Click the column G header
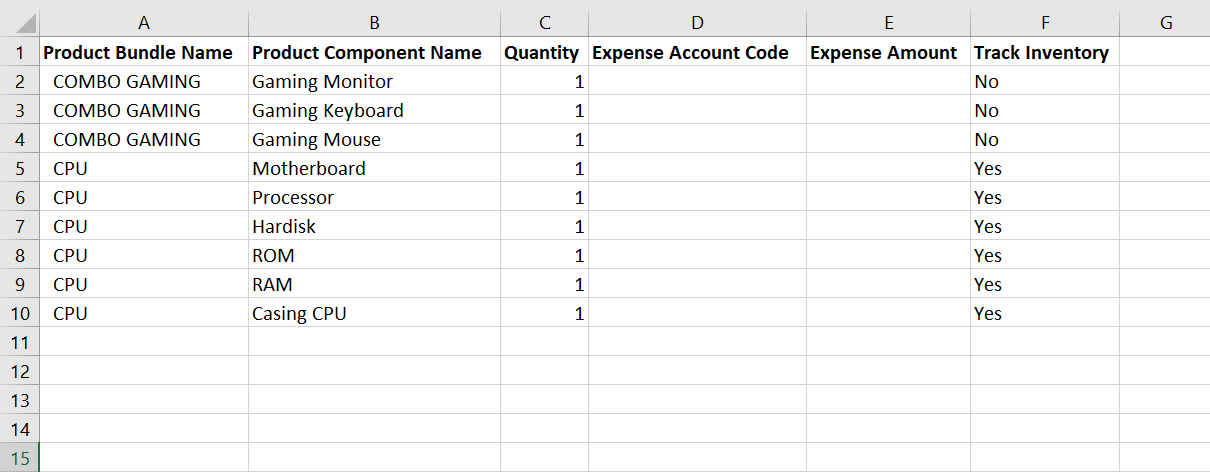1210x472 pixels. (x=1165, y=23)
